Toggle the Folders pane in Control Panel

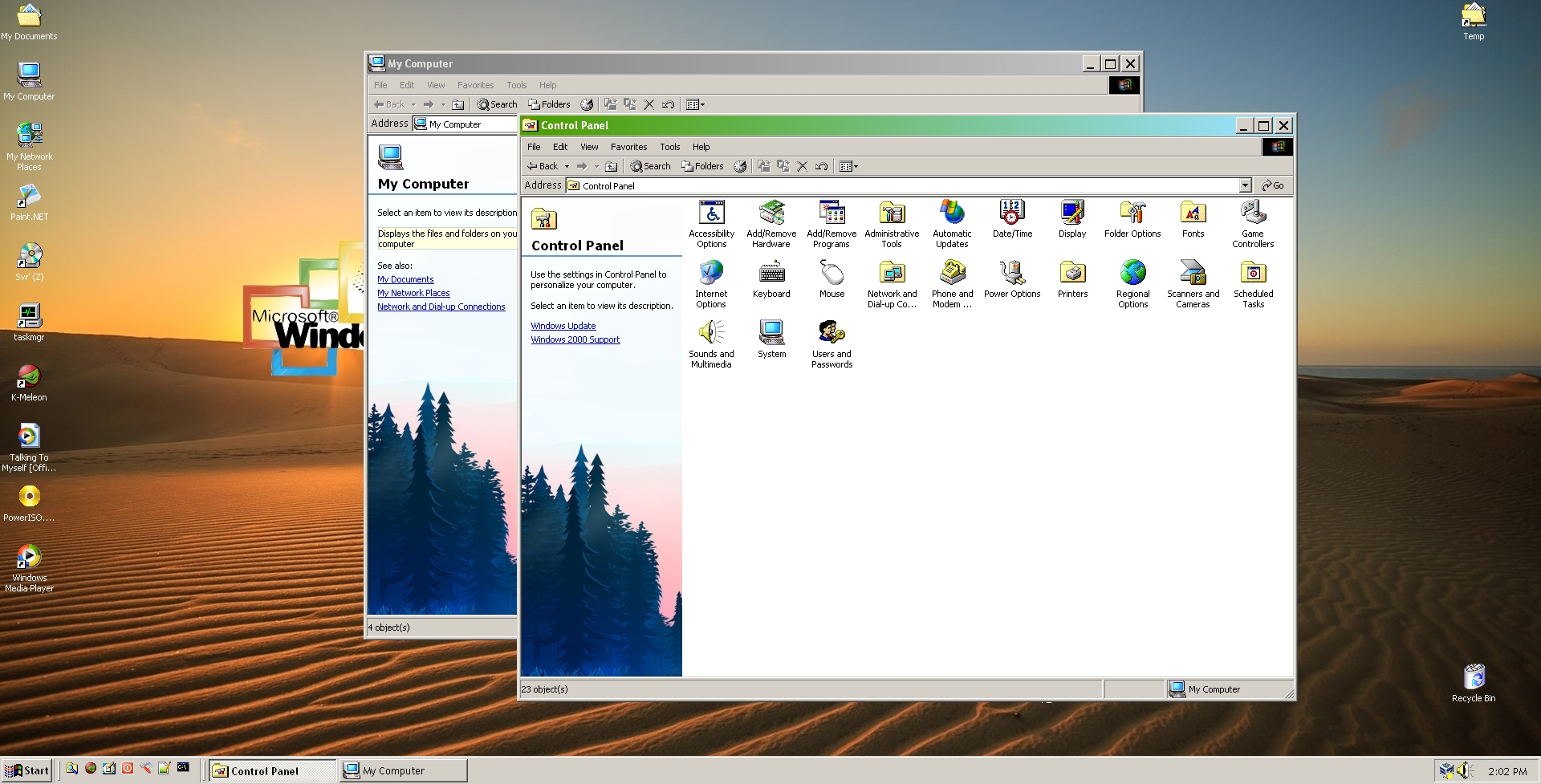pyautogui.click(x=702, y=166)
